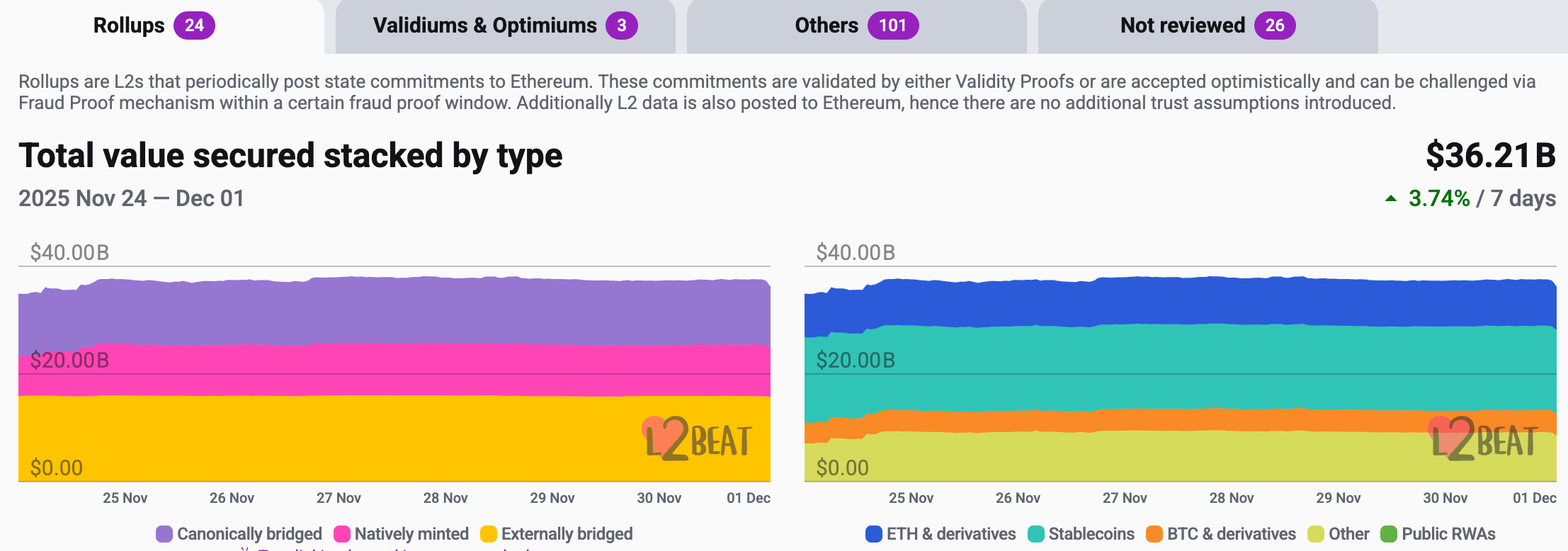The height and width of the screenshot is (551, 1568).
Task: Click the 28 Nov marker on left chart
Action: click(445, 498)
